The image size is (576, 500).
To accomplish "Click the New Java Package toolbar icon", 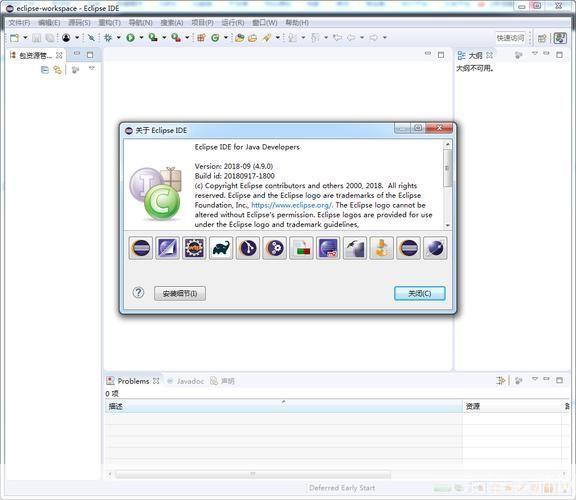I will click(x=201, y=37).
